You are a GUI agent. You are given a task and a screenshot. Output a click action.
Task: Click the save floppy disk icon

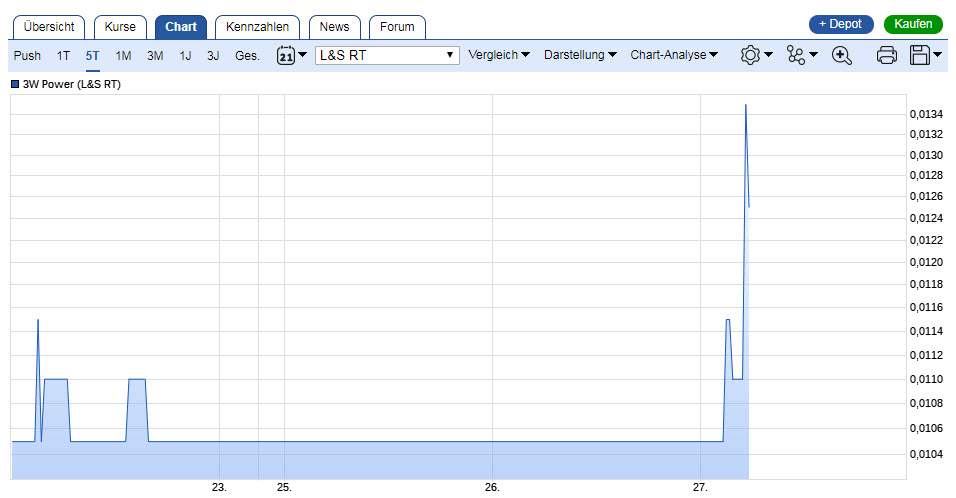tap(921, 56)
